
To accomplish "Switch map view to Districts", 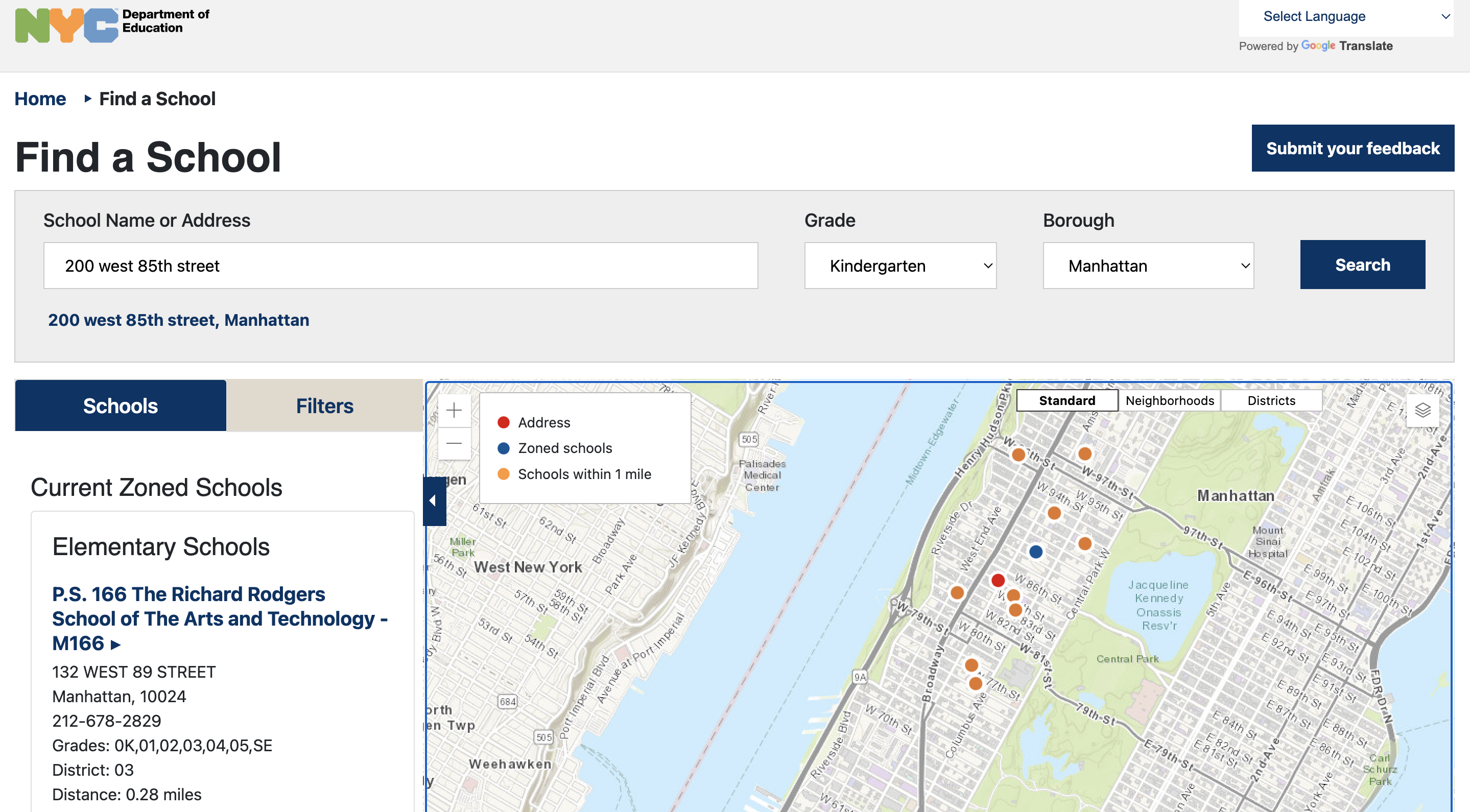I will click(x=1271, y=400).
